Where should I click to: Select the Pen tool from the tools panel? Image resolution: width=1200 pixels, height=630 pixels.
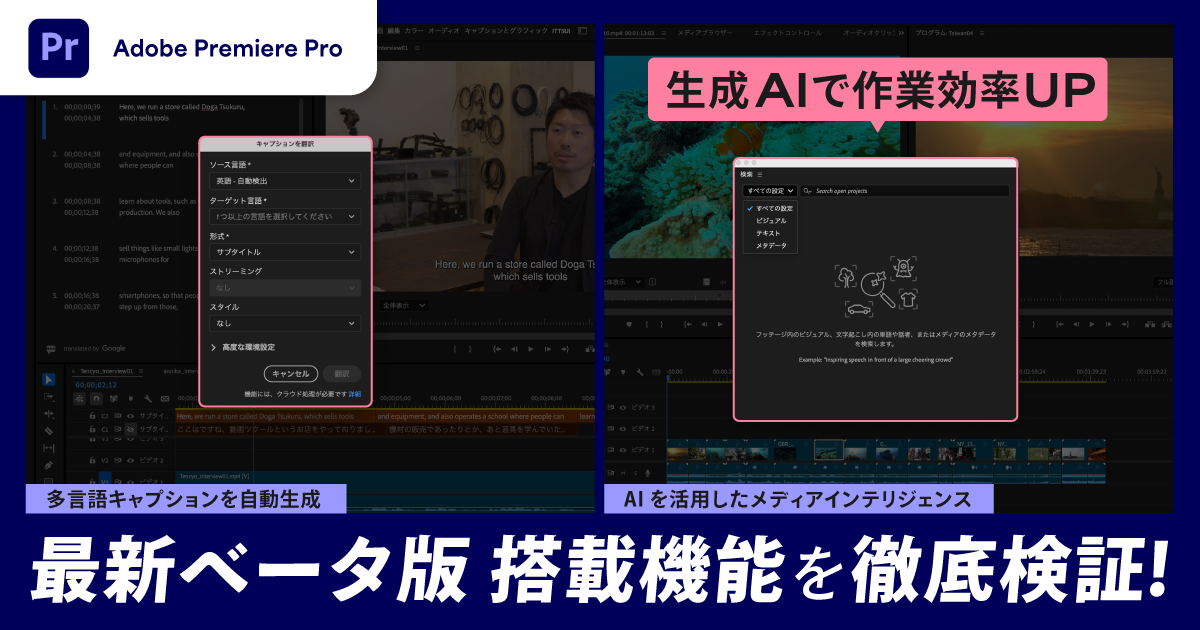pyautogui.click(x=48, y=463)
